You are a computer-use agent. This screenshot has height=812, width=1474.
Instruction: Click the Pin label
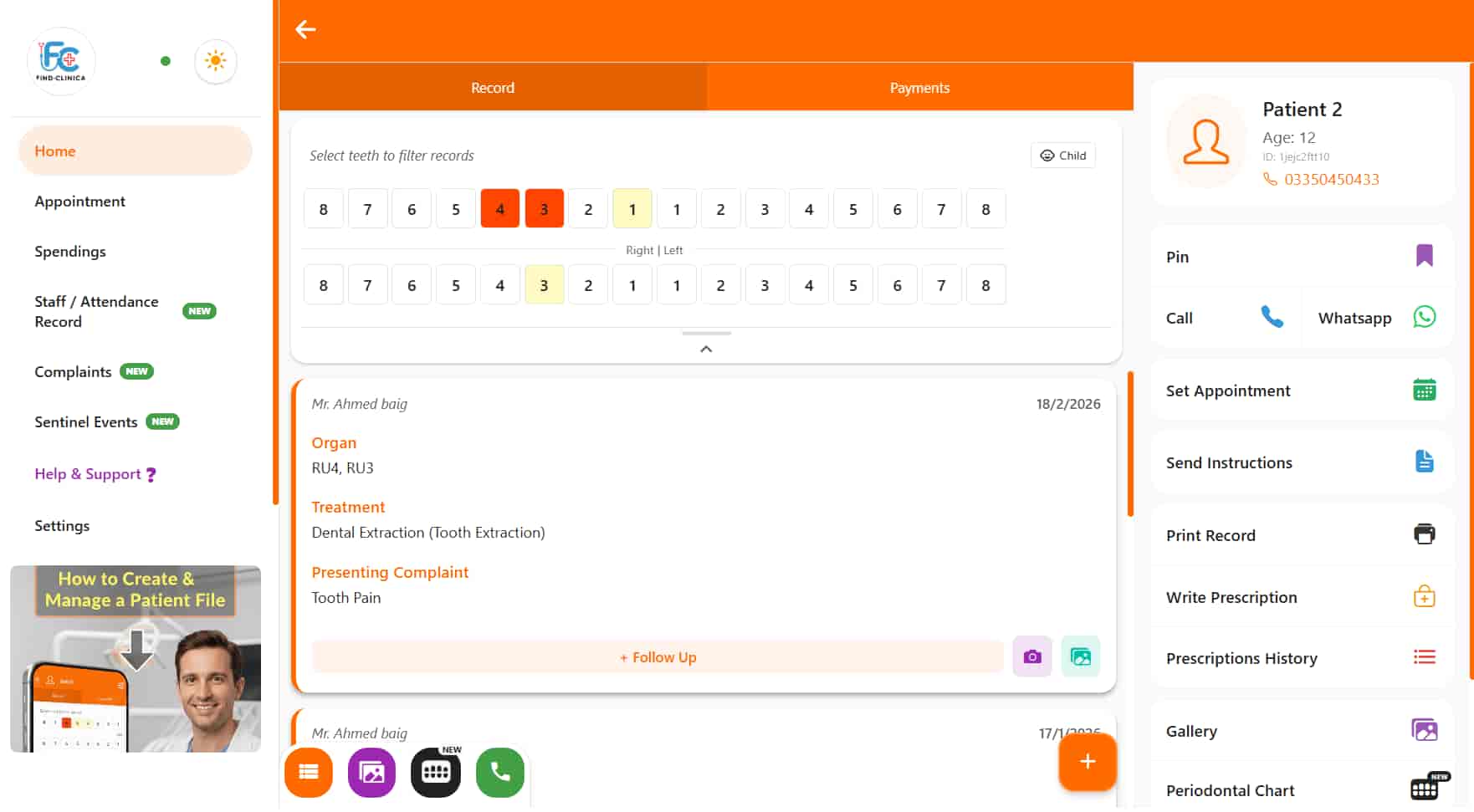(x=1177, y=257)
